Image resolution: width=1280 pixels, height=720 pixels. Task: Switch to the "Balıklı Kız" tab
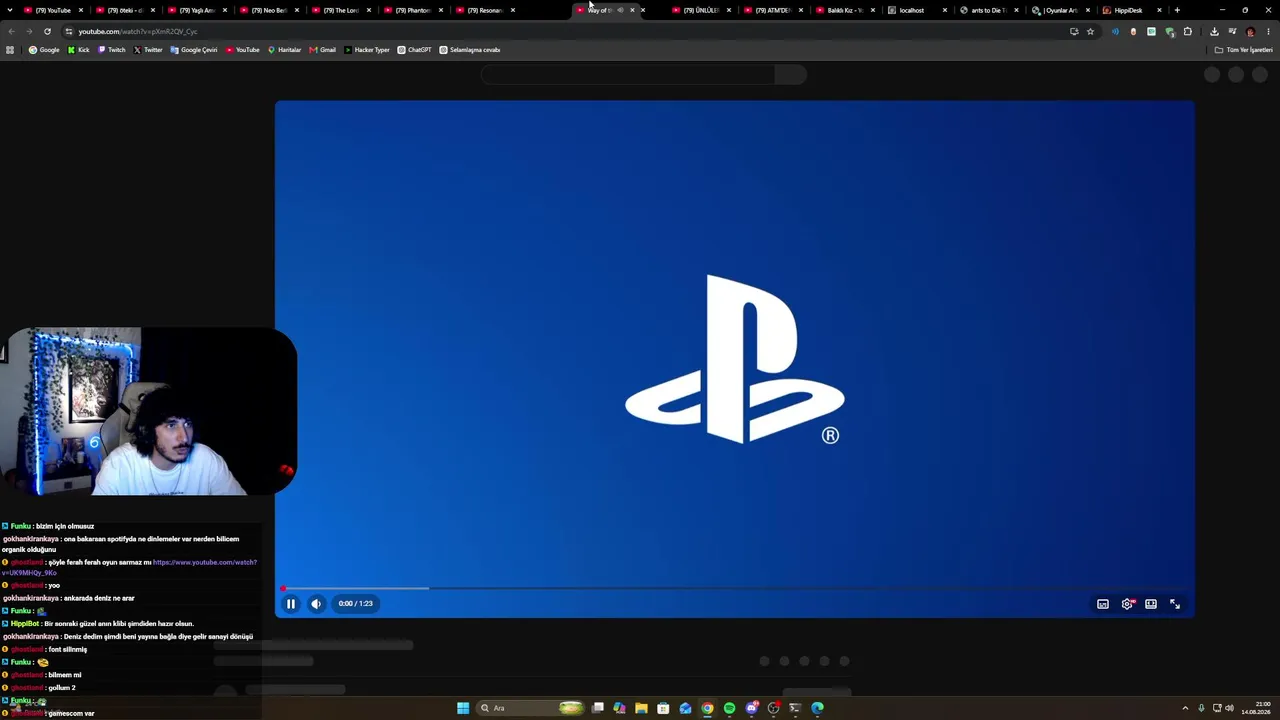coord(846,10)
